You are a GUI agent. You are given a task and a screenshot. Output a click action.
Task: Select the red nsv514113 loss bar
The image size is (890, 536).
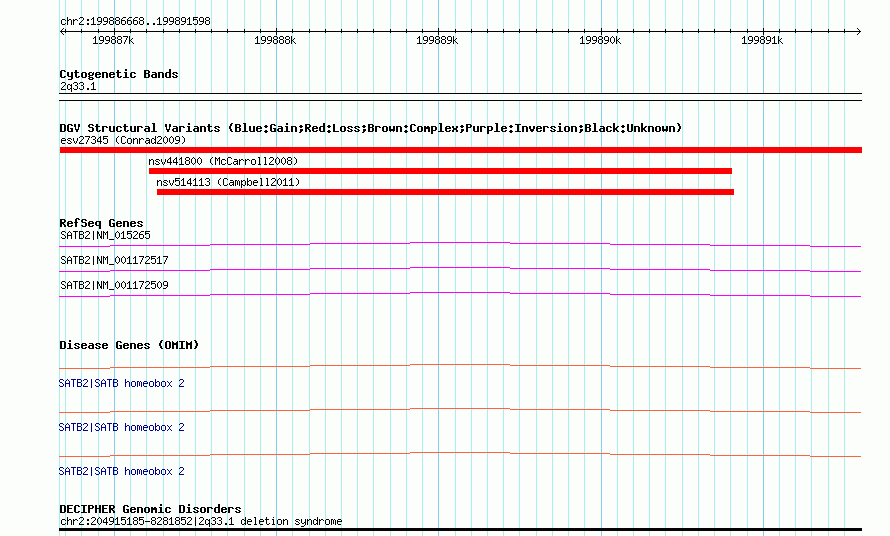(x=446, y=192)
